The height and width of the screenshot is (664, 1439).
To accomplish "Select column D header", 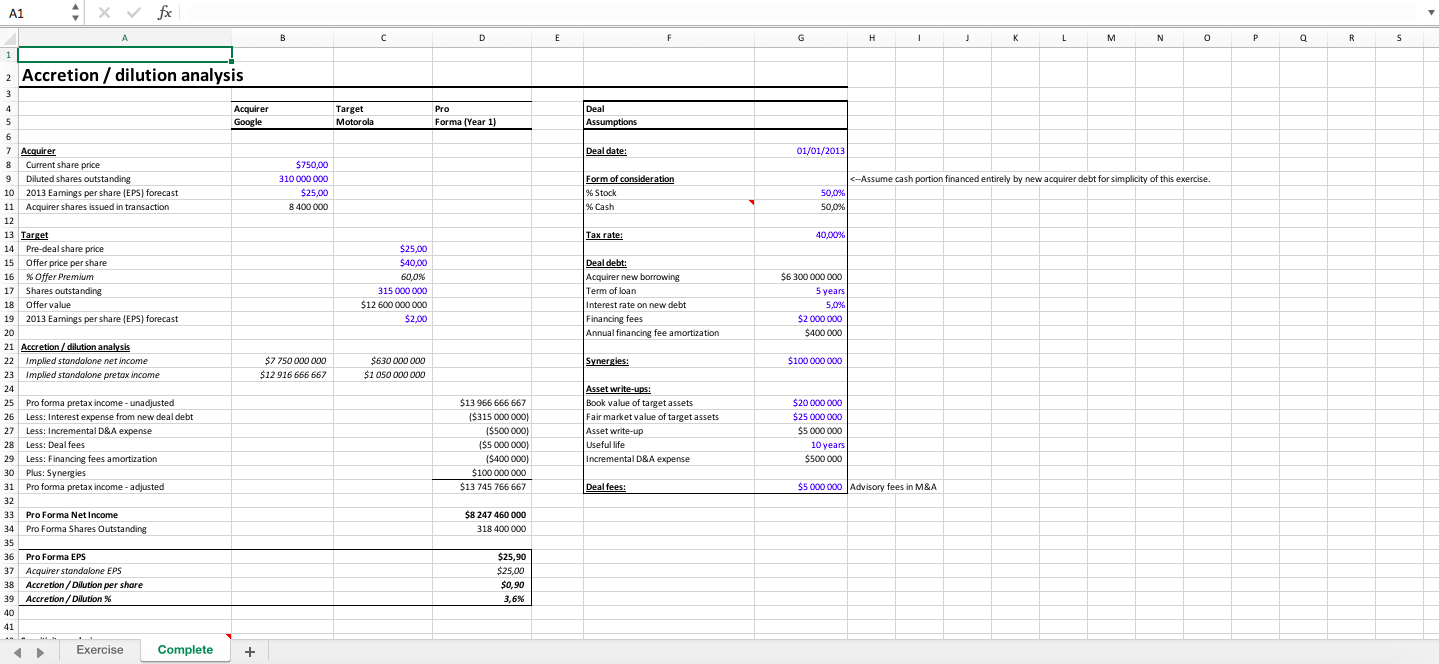I will [482, 38].
